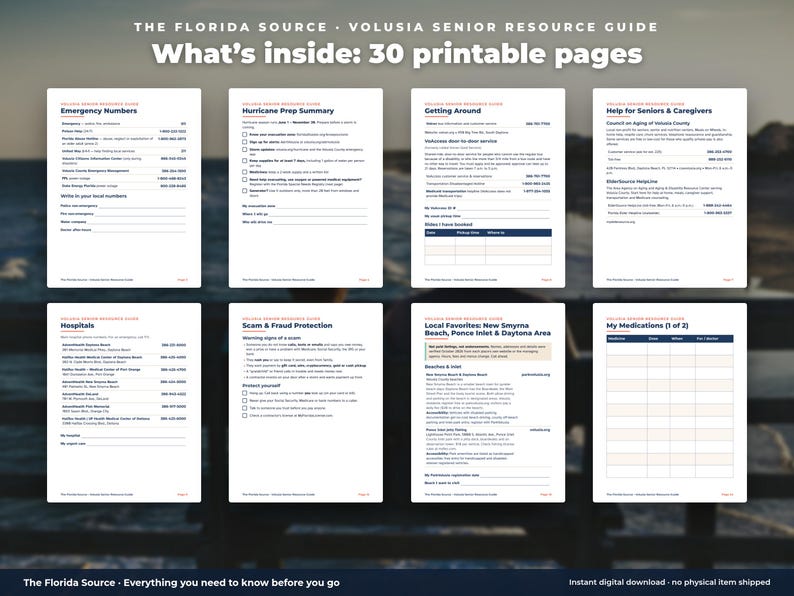
Task: Click the 'ElderSource HelpLine' heading
Action: coord(632,181)
